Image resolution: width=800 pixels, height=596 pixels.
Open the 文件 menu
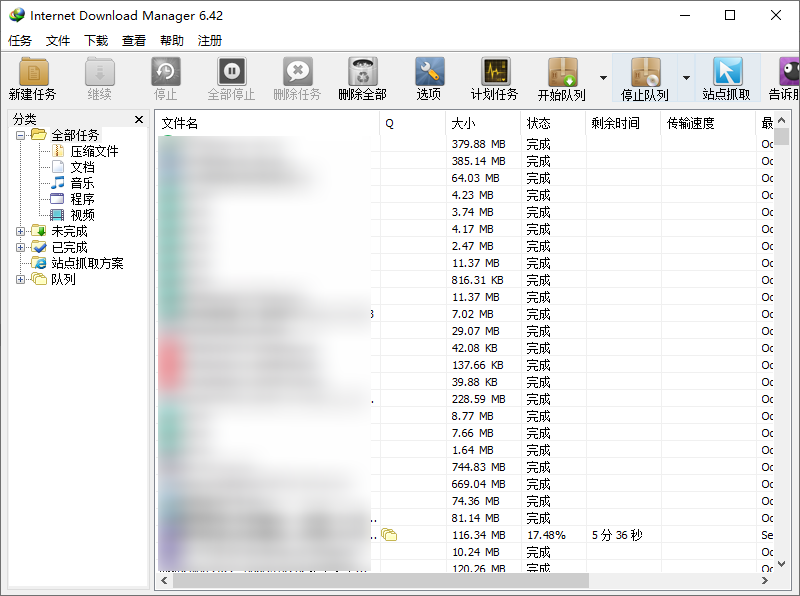click(58, 40)
